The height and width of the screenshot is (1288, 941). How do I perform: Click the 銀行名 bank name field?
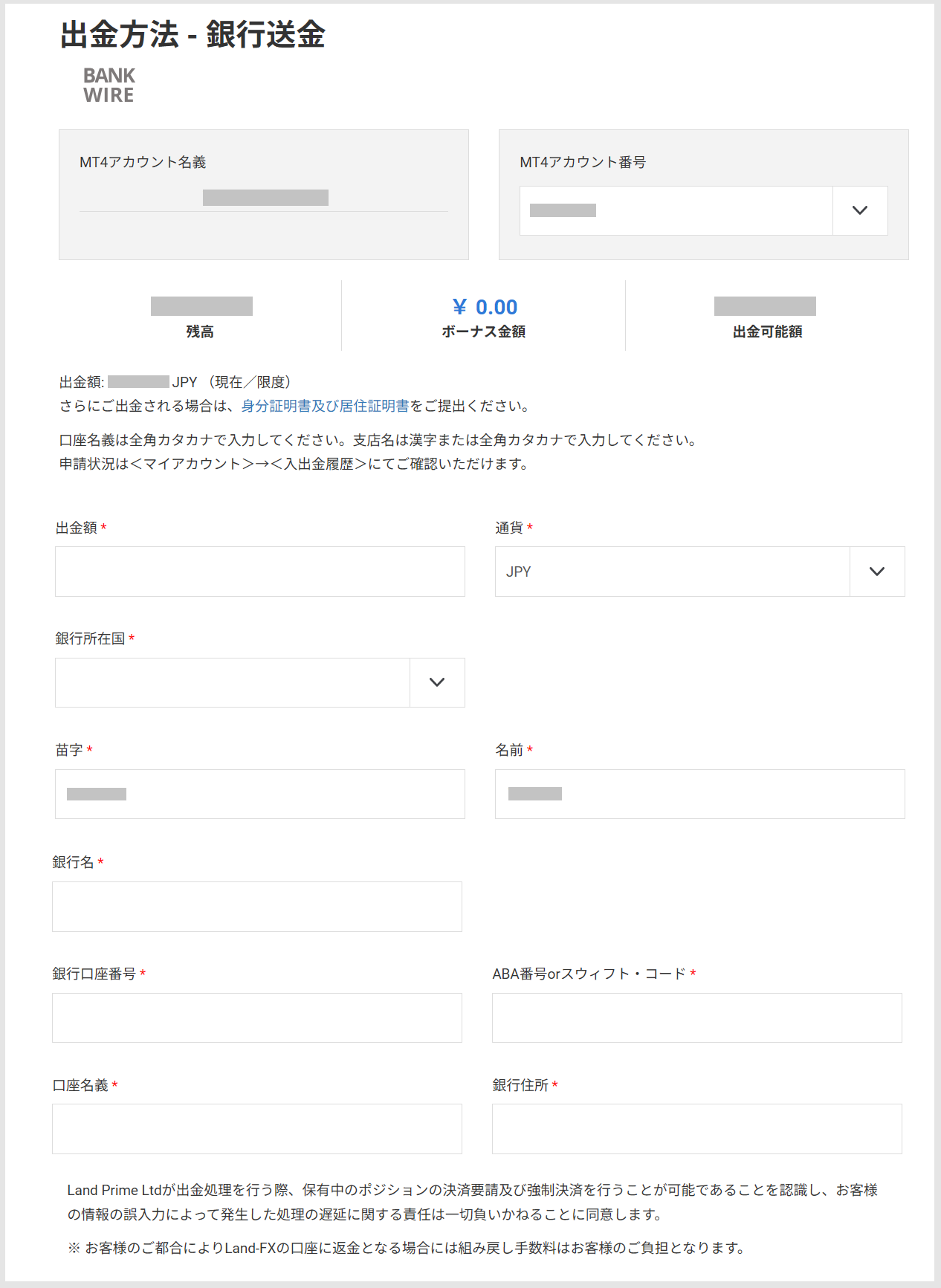[x=256, y=907]
